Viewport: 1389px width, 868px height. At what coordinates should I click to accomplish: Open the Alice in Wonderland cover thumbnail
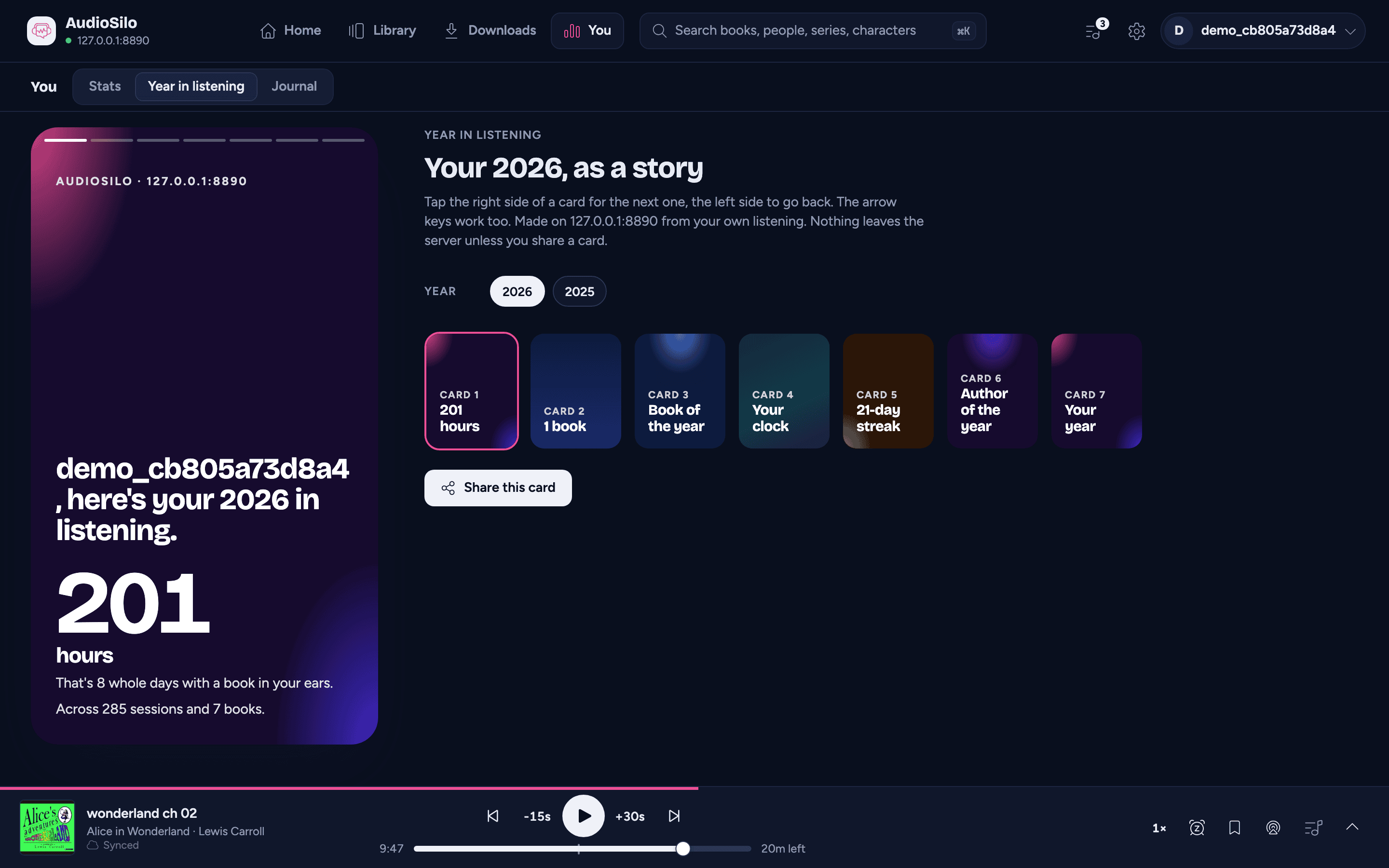click(47, 827)
